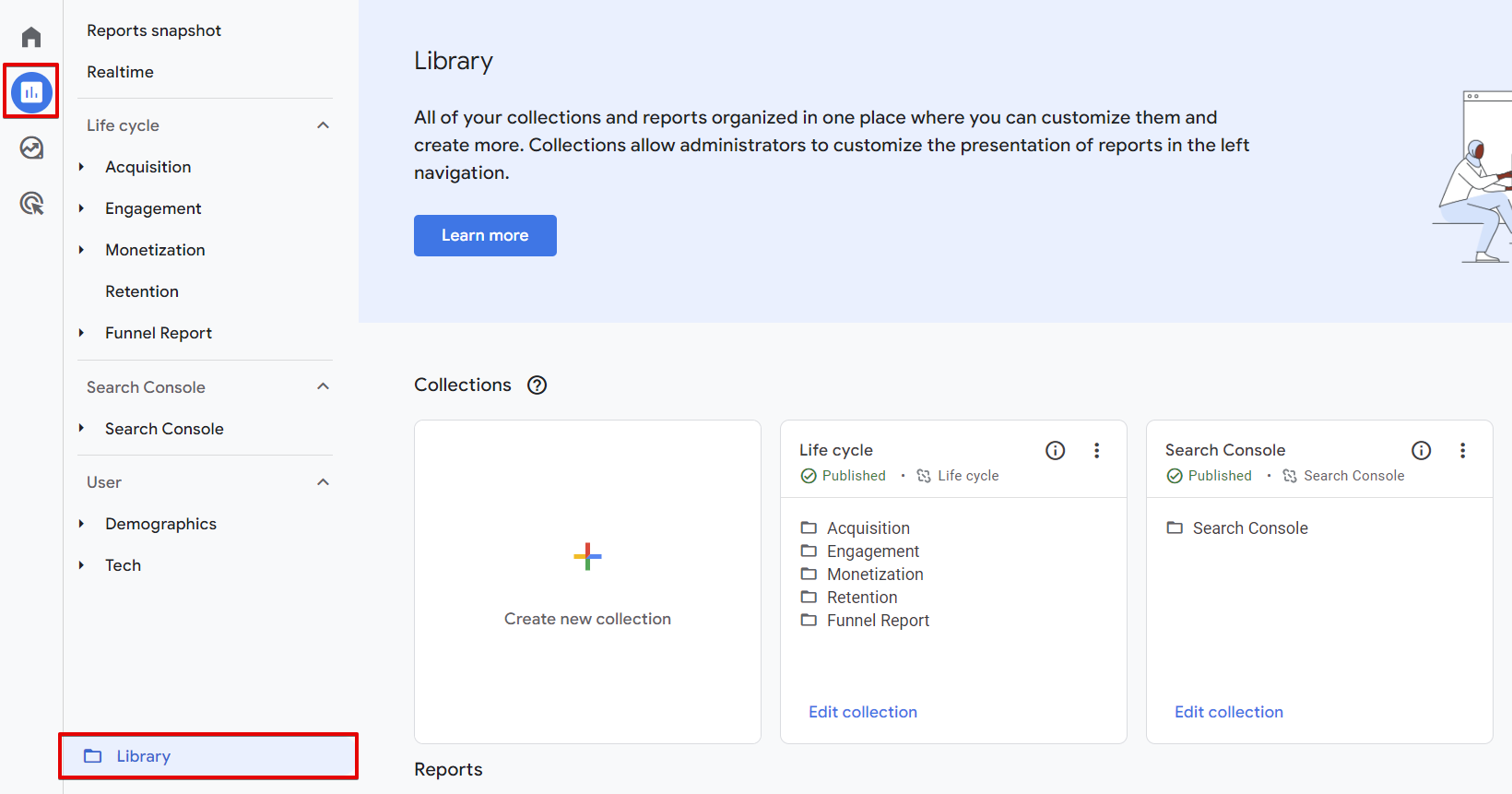Viewport: 1512px width, 794px height.
Task: Click the Learn more button
Action: [485, 235]
